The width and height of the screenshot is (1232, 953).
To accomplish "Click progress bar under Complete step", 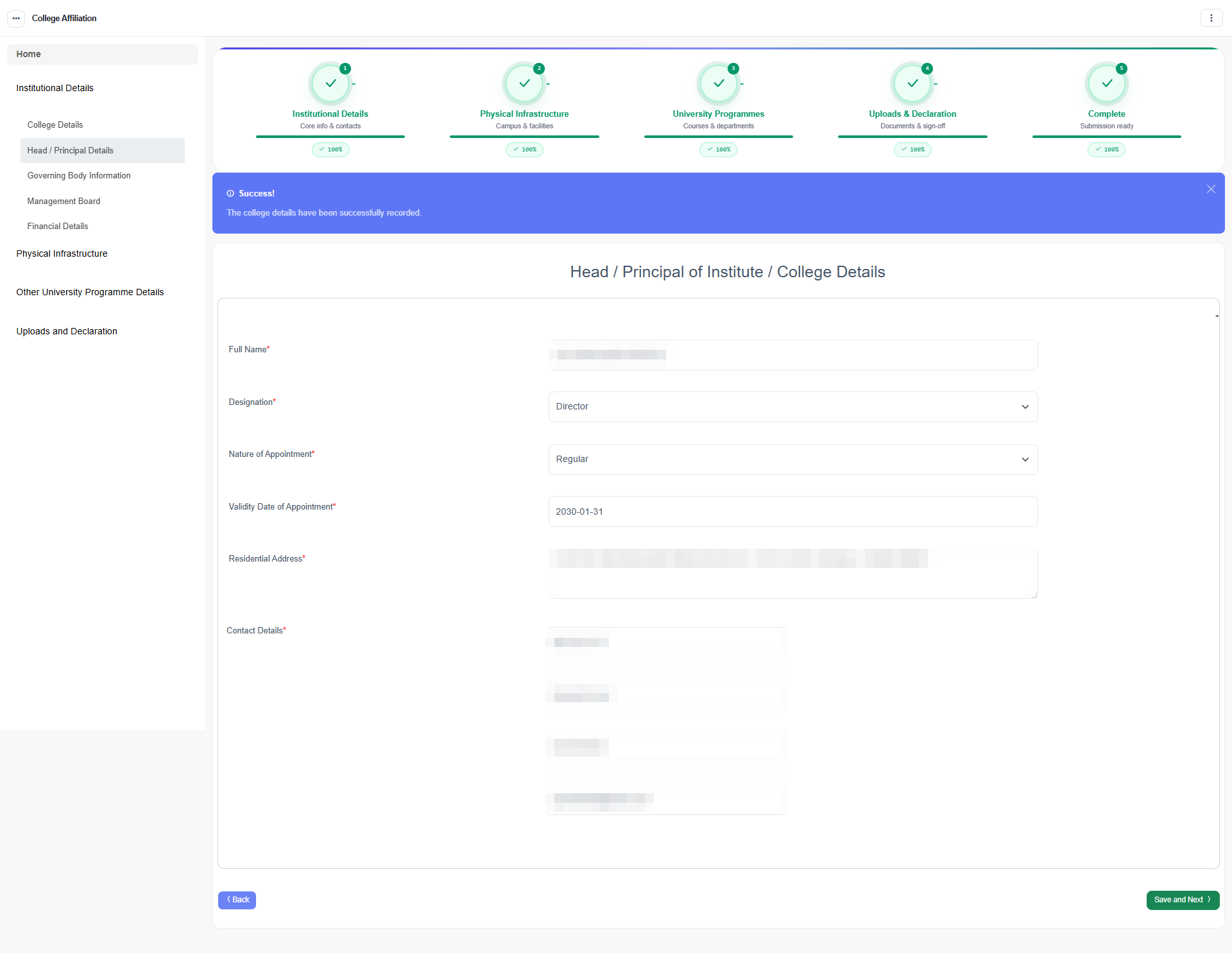I will pyautogui.click(x=1107, y=137).
